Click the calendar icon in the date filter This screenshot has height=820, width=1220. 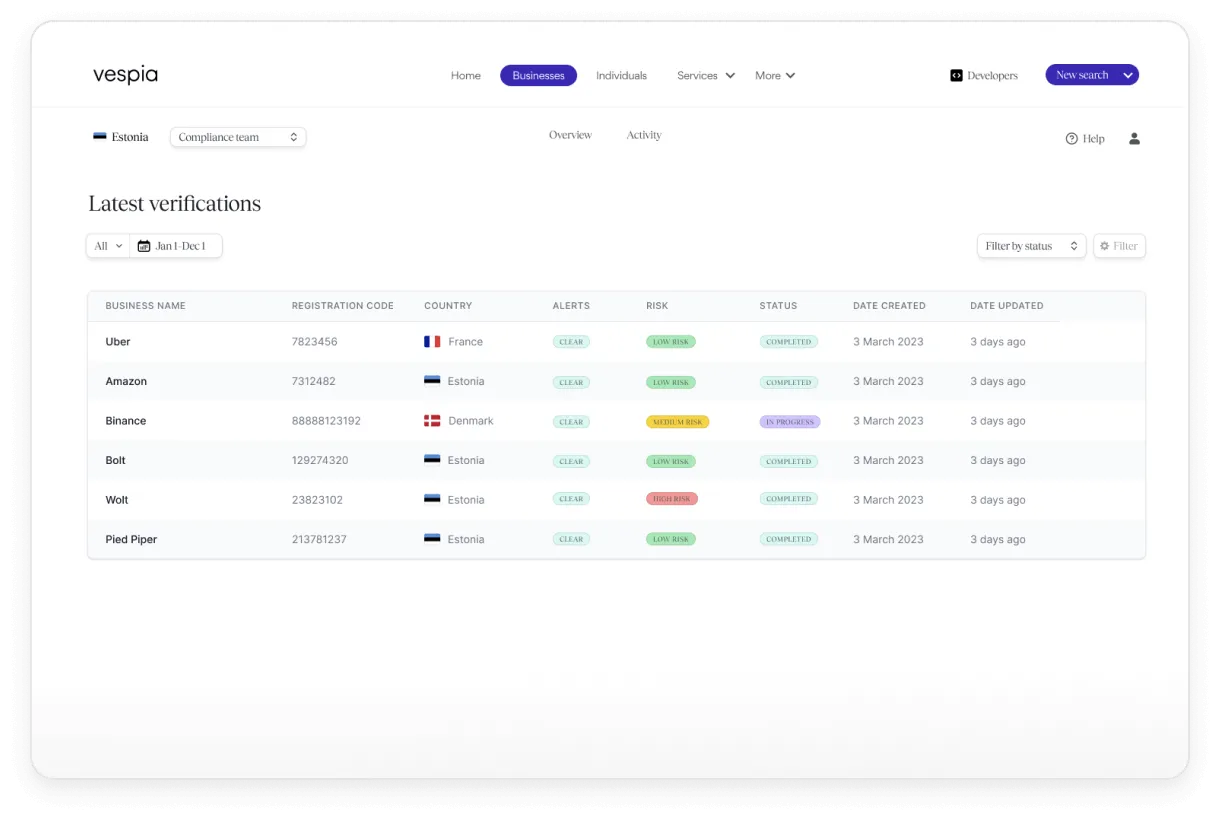143,245
